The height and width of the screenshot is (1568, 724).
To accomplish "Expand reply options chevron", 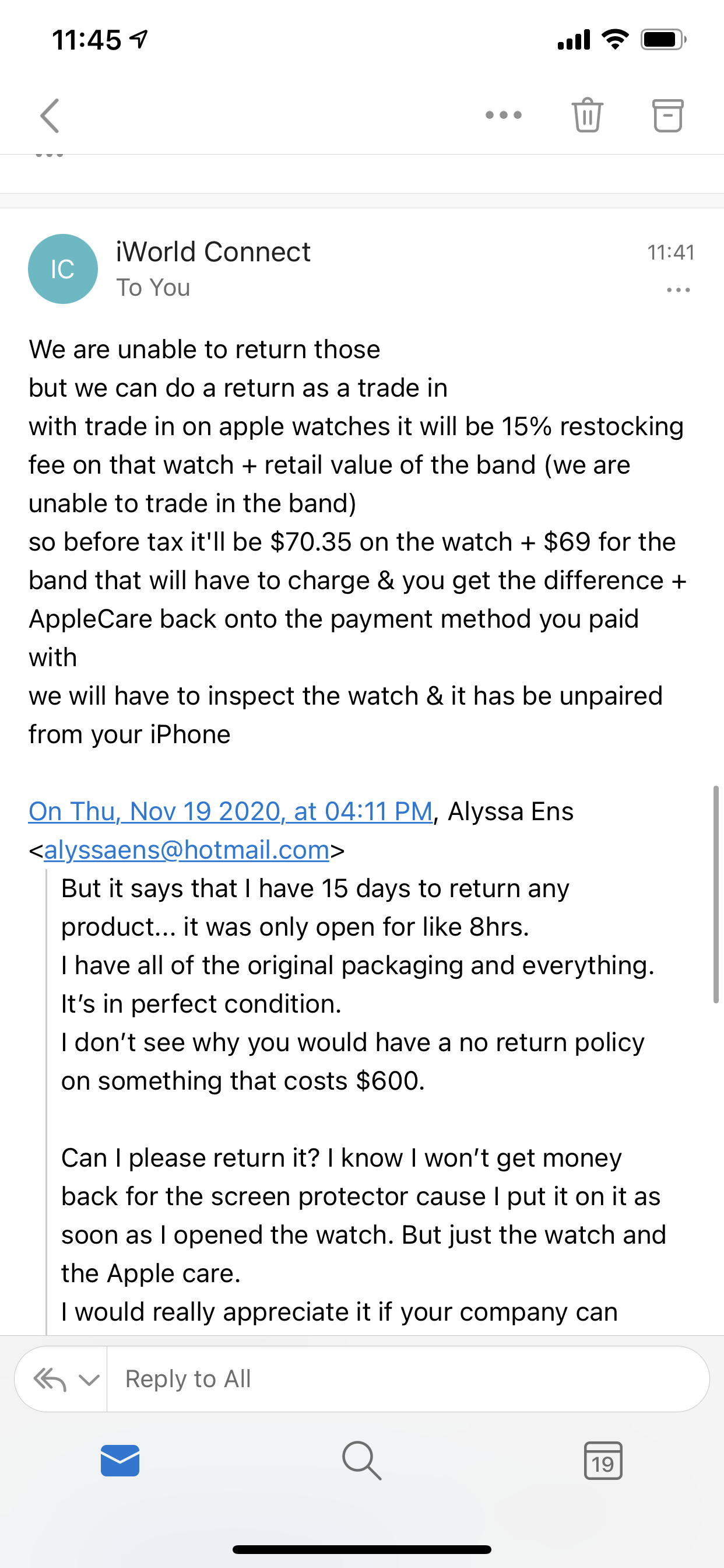I will pos(89,1380).
